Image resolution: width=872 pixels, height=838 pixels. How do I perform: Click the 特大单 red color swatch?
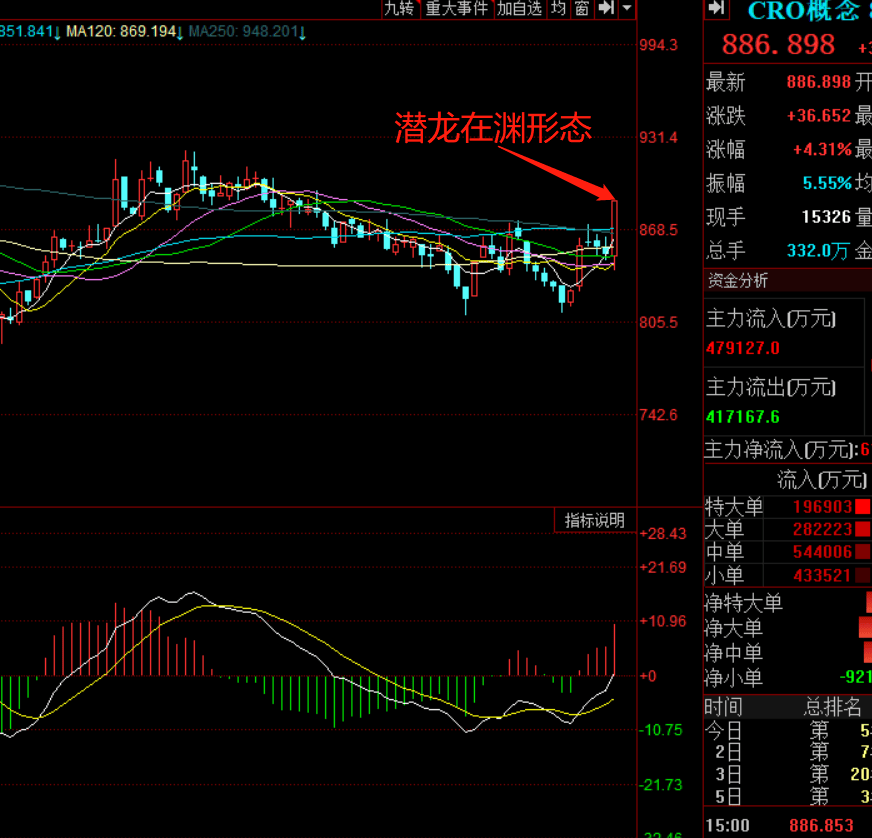(x=862, y=507)
